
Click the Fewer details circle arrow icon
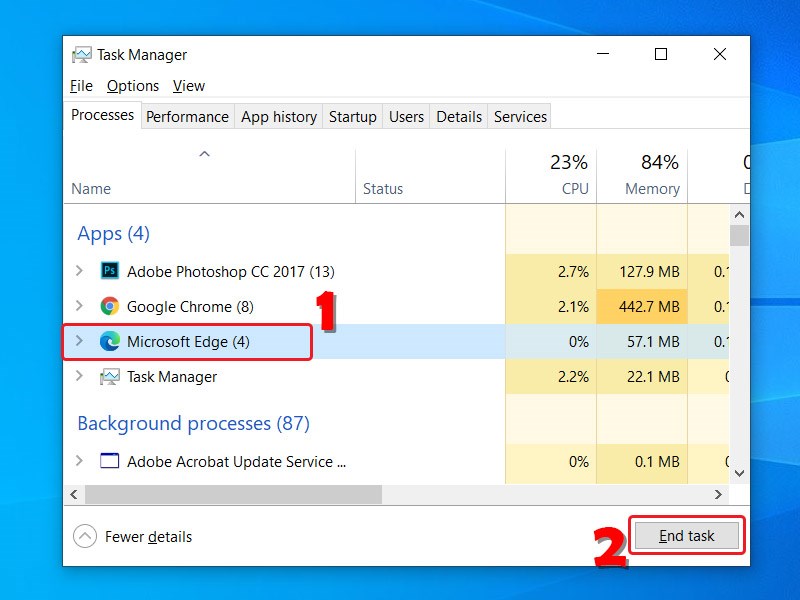85,536
